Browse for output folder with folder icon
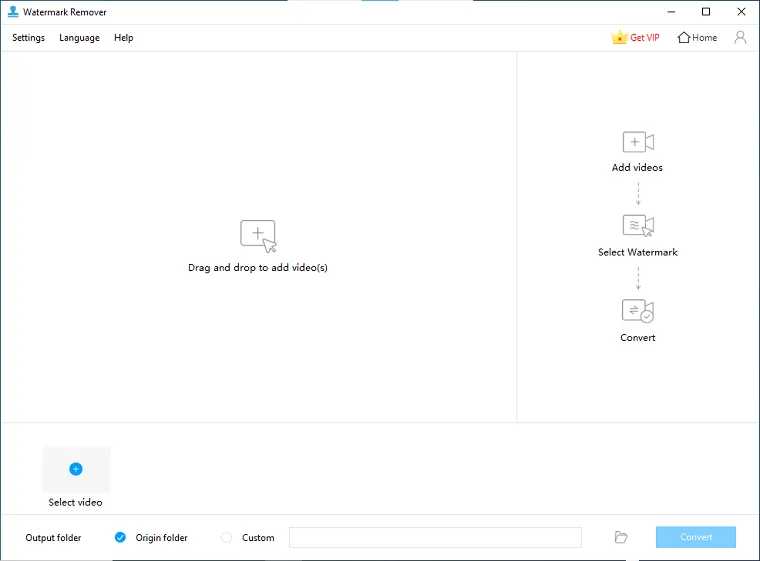This screenshot has width=760, height=561. click(x=621, y=537)
